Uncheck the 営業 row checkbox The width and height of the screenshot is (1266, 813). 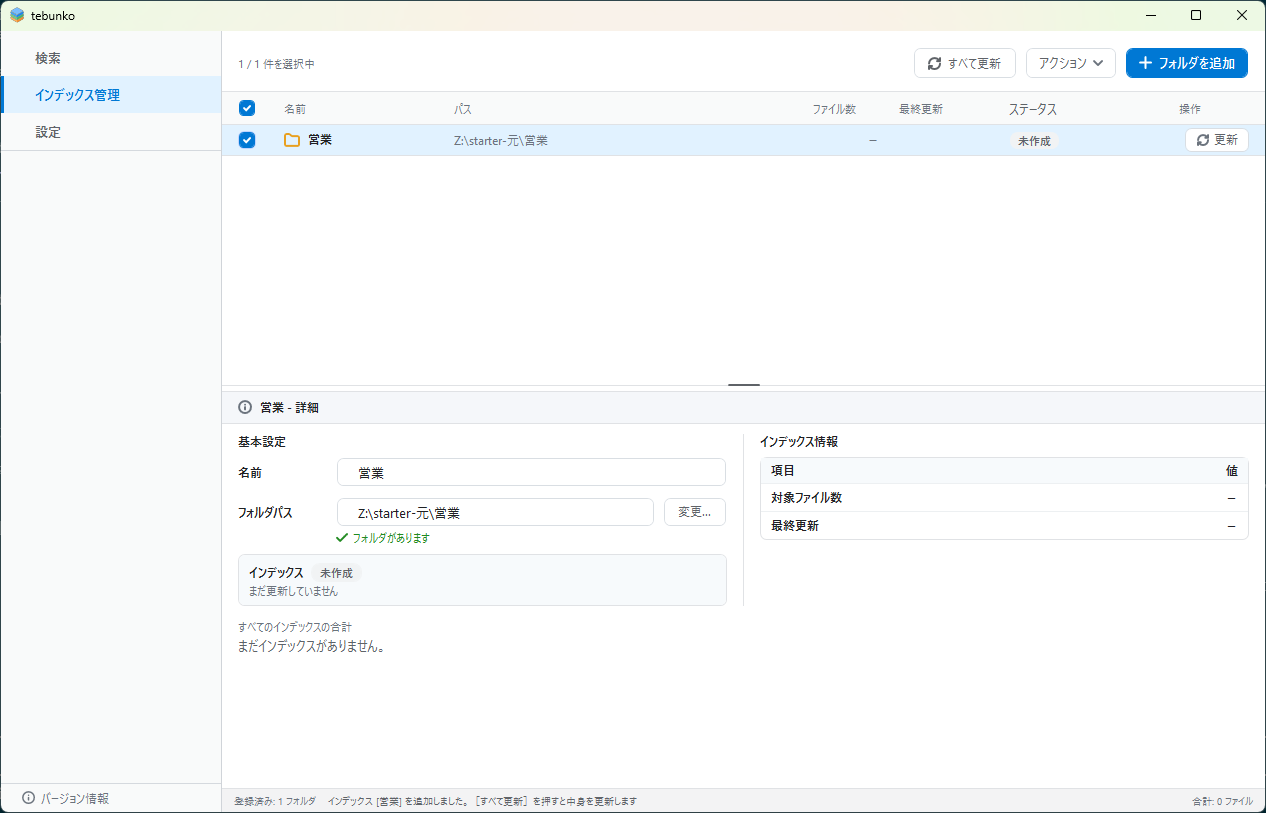coord(247,140)
